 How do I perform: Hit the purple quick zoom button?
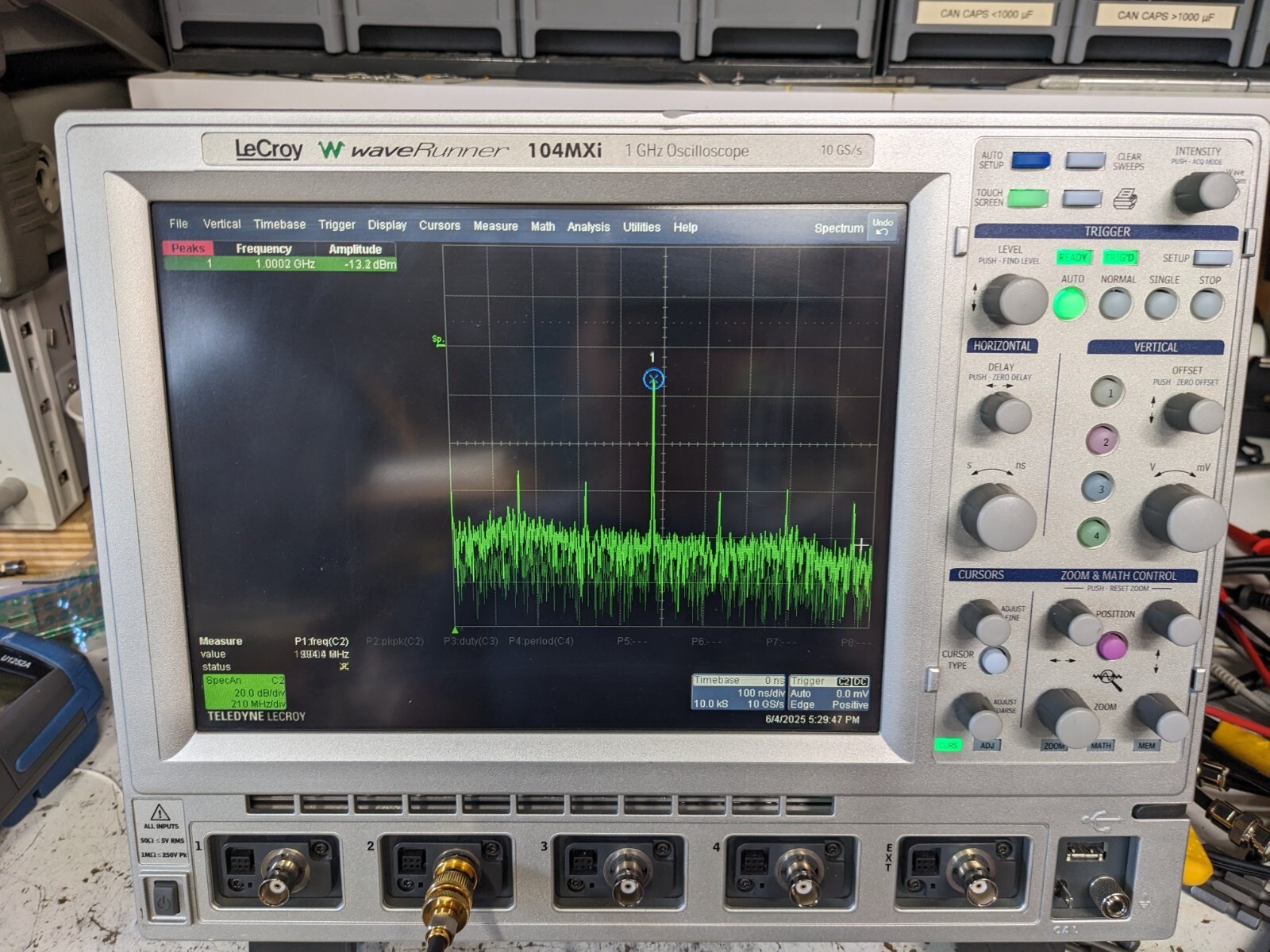(x=1111, y=646)
